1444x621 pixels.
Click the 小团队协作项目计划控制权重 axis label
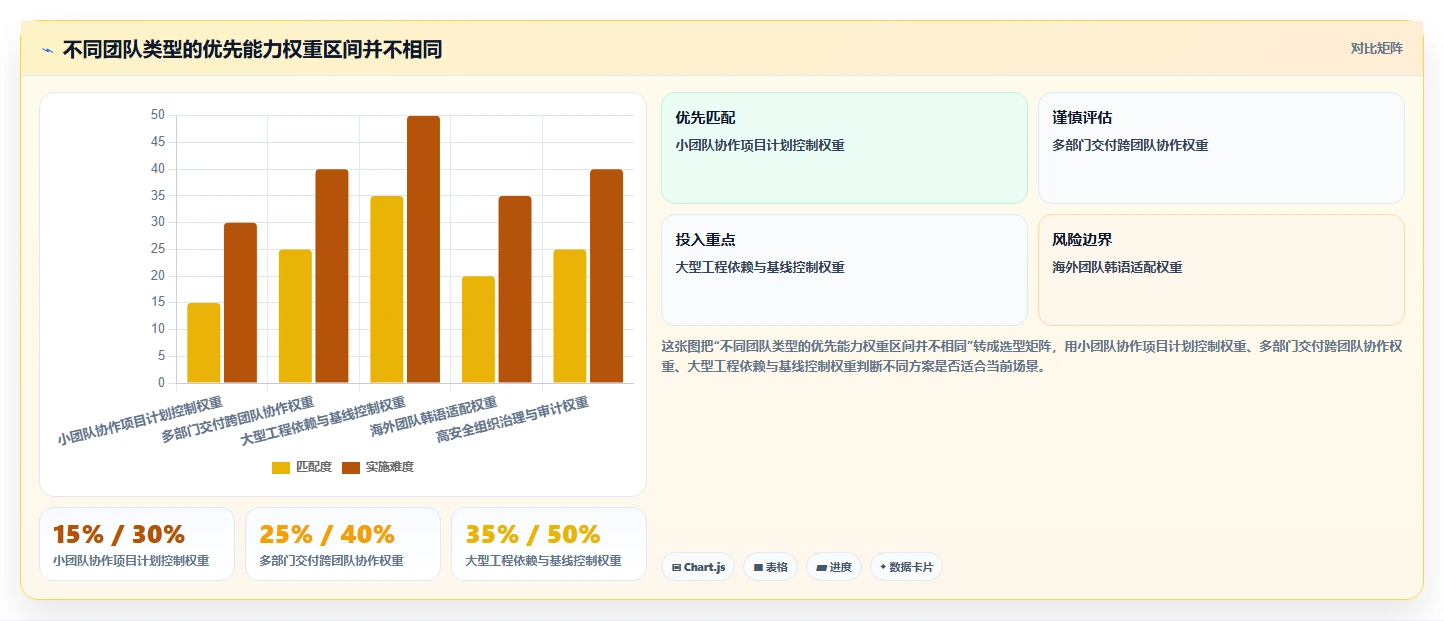(x=140, y=420)
